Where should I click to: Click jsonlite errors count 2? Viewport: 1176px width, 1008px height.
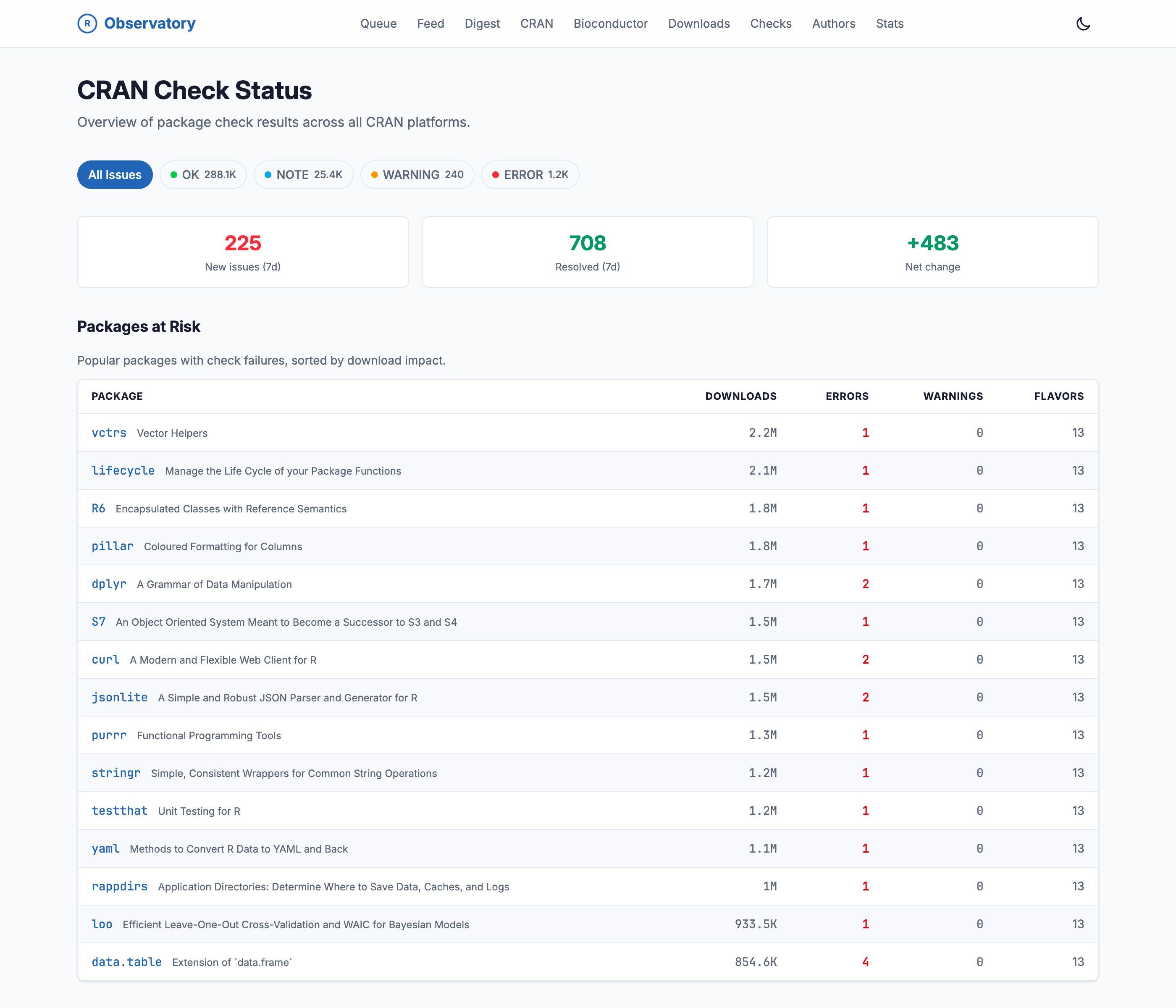(865, 697)
